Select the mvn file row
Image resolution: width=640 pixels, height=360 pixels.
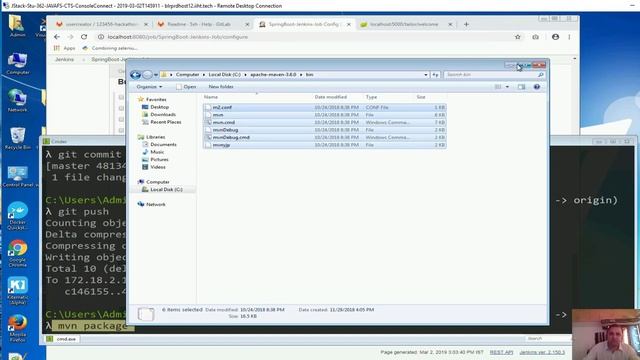(324, 115)
